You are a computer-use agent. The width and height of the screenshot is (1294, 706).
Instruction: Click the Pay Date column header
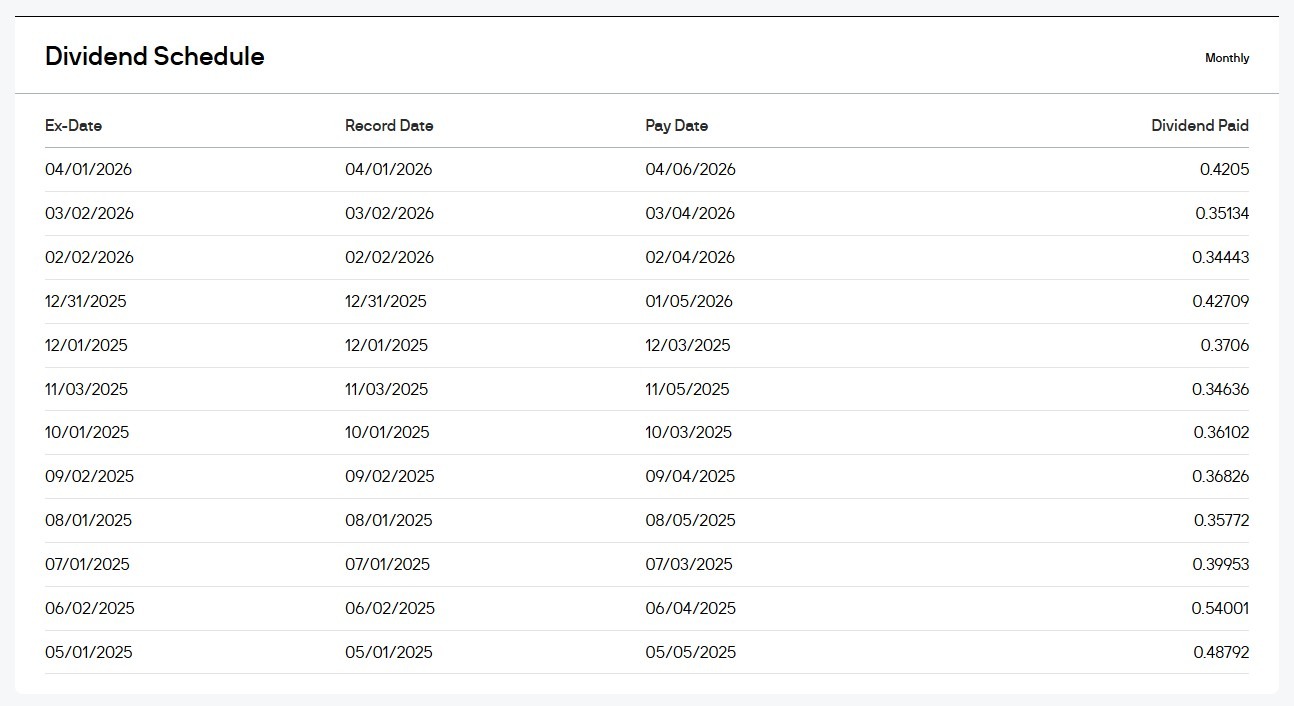pyautogui.click(x=676, y=126)
